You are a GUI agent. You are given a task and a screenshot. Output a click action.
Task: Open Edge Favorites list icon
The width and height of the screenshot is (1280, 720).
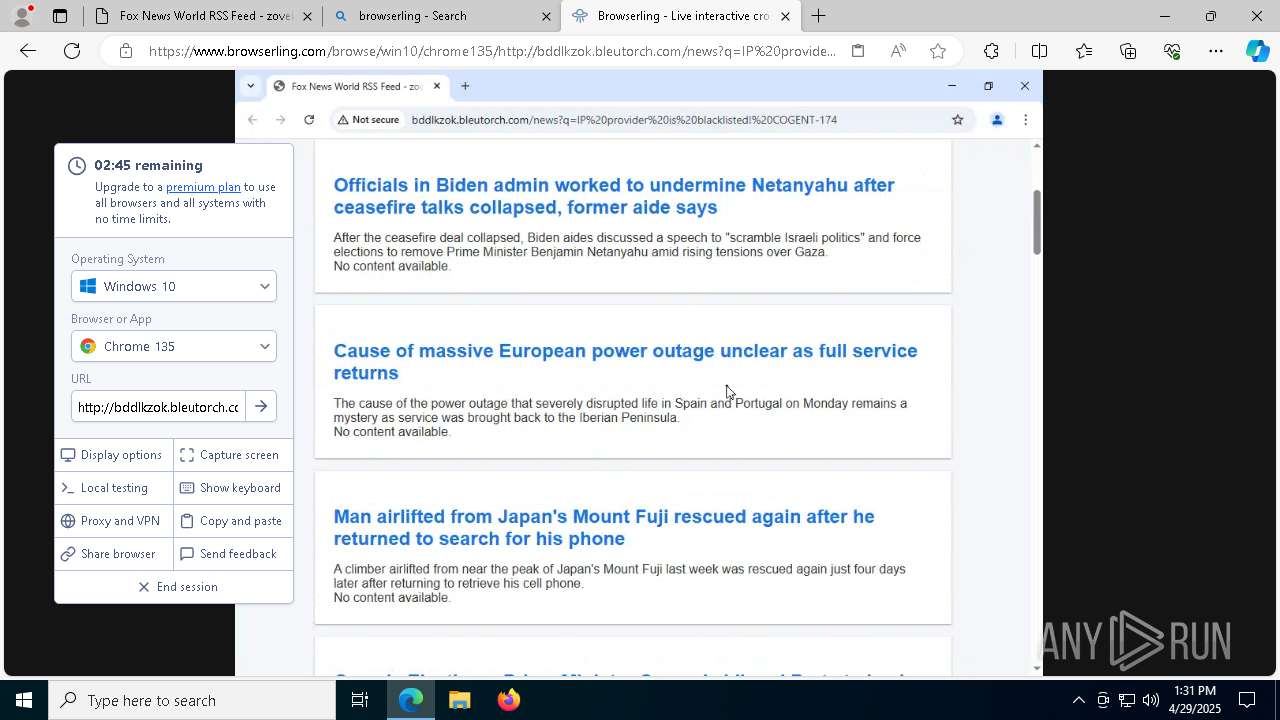click(x=1084, y=51)
